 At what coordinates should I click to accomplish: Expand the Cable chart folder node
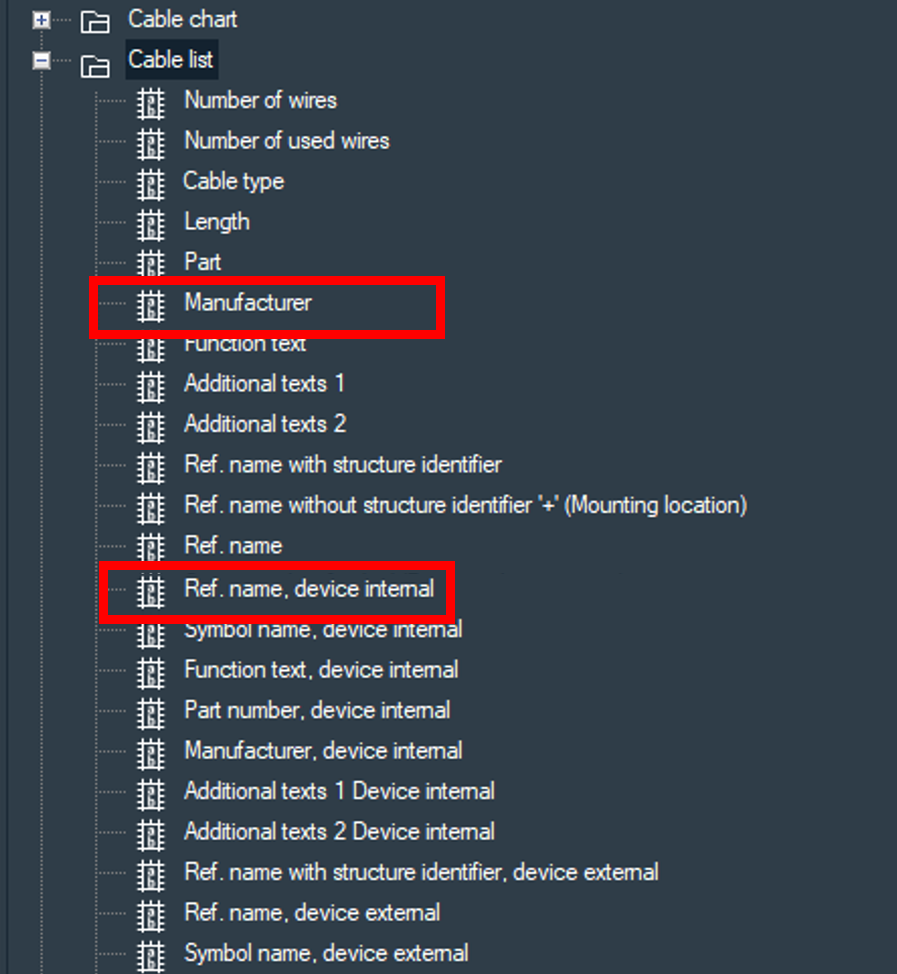click(41, 20)
